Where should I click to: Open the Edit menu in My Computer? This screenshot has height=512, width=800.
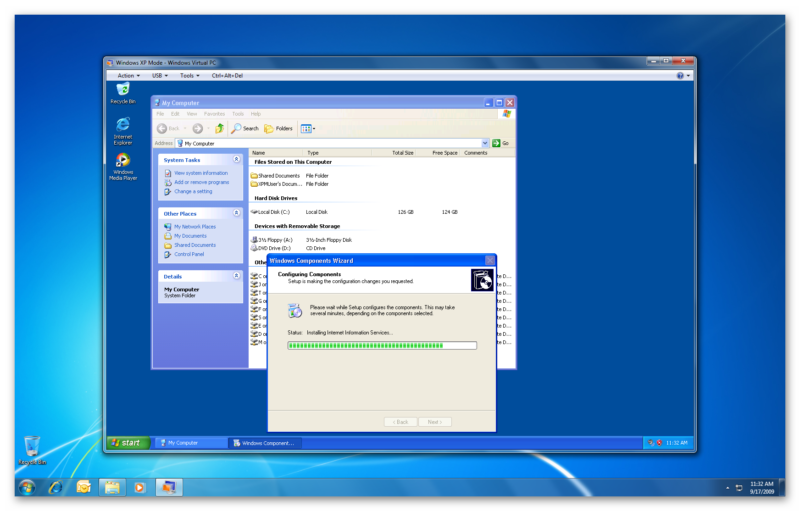coord(175,114)
